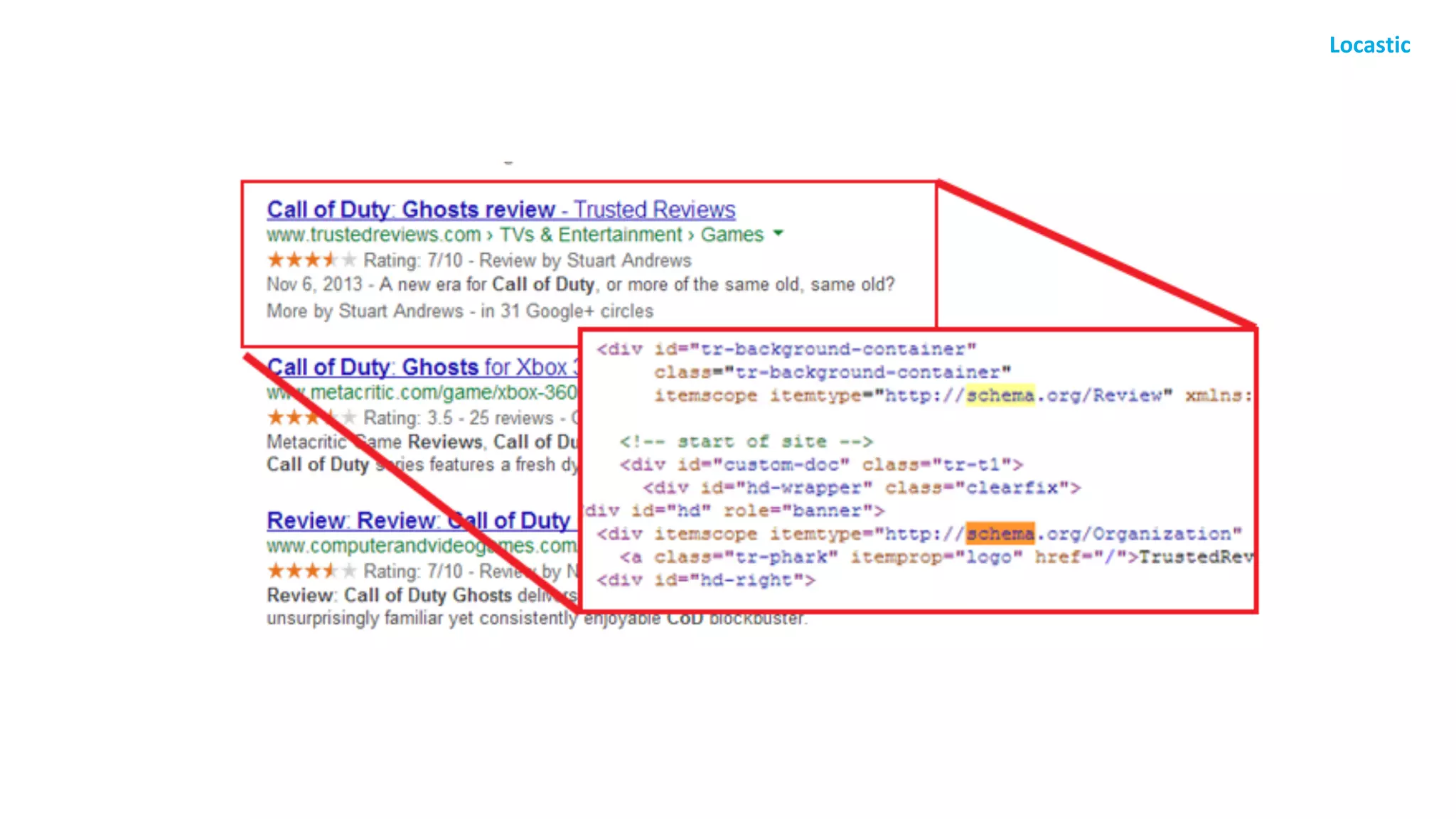This screenshot has height=819, width=1456.
Task: Click the orange highlighted schema word
Action: click(x=1000, y=534)
